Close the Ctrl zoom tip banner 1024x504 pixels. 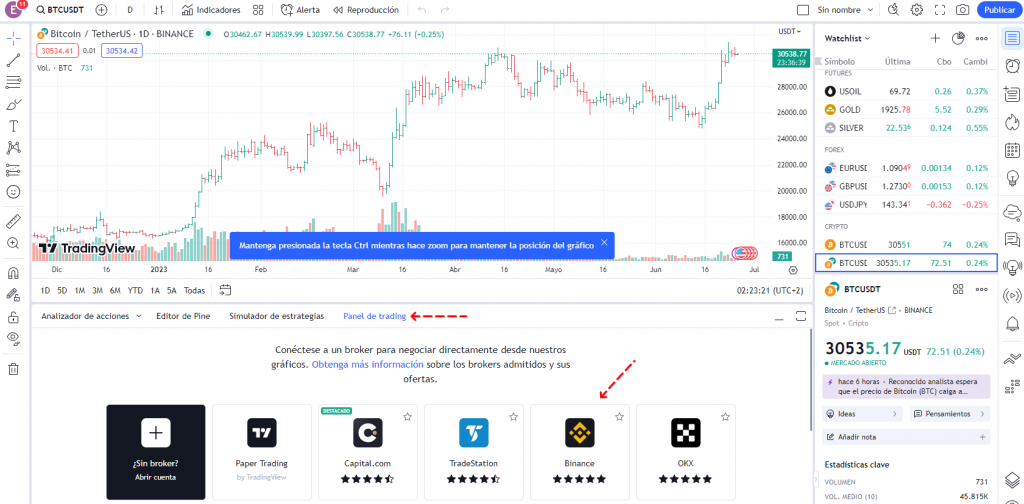(604, 242)
